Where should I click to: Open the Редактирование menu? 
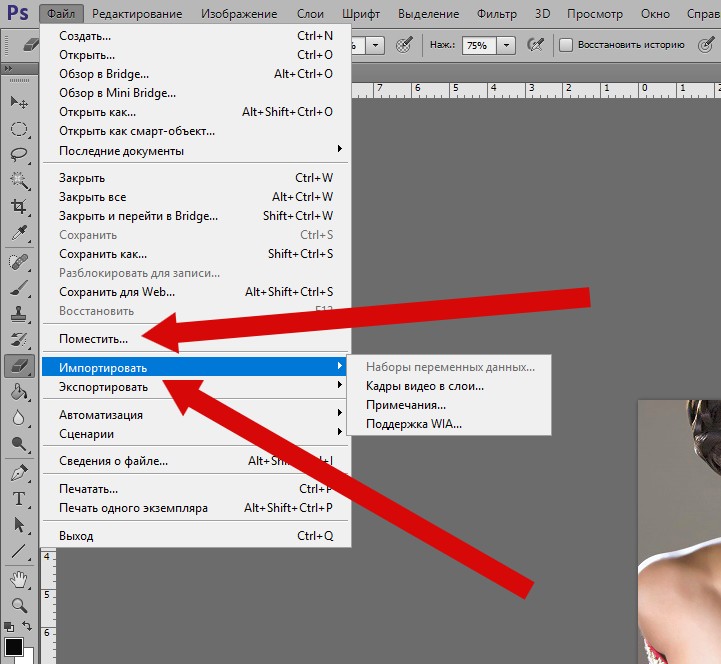point(137,14)
